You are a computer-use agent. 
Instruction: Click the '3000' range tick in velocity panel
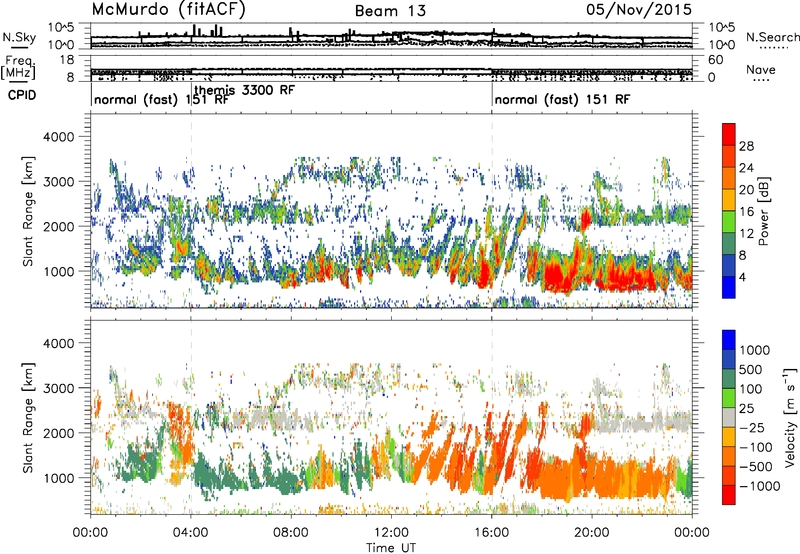59,388
